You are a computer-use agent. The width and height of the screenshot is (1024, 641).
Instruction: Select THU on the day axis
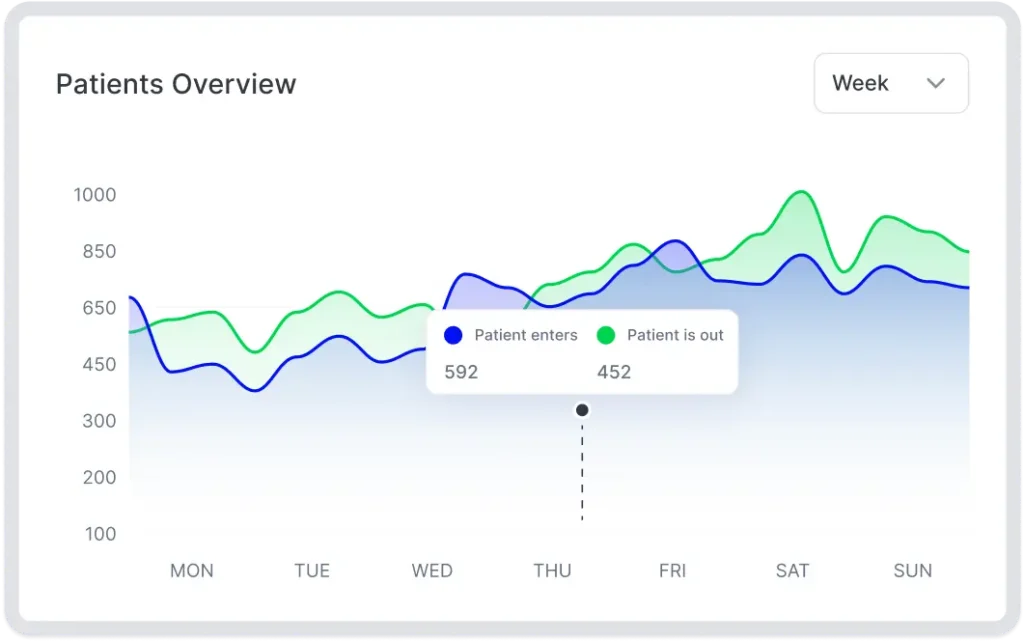[552, 571]
